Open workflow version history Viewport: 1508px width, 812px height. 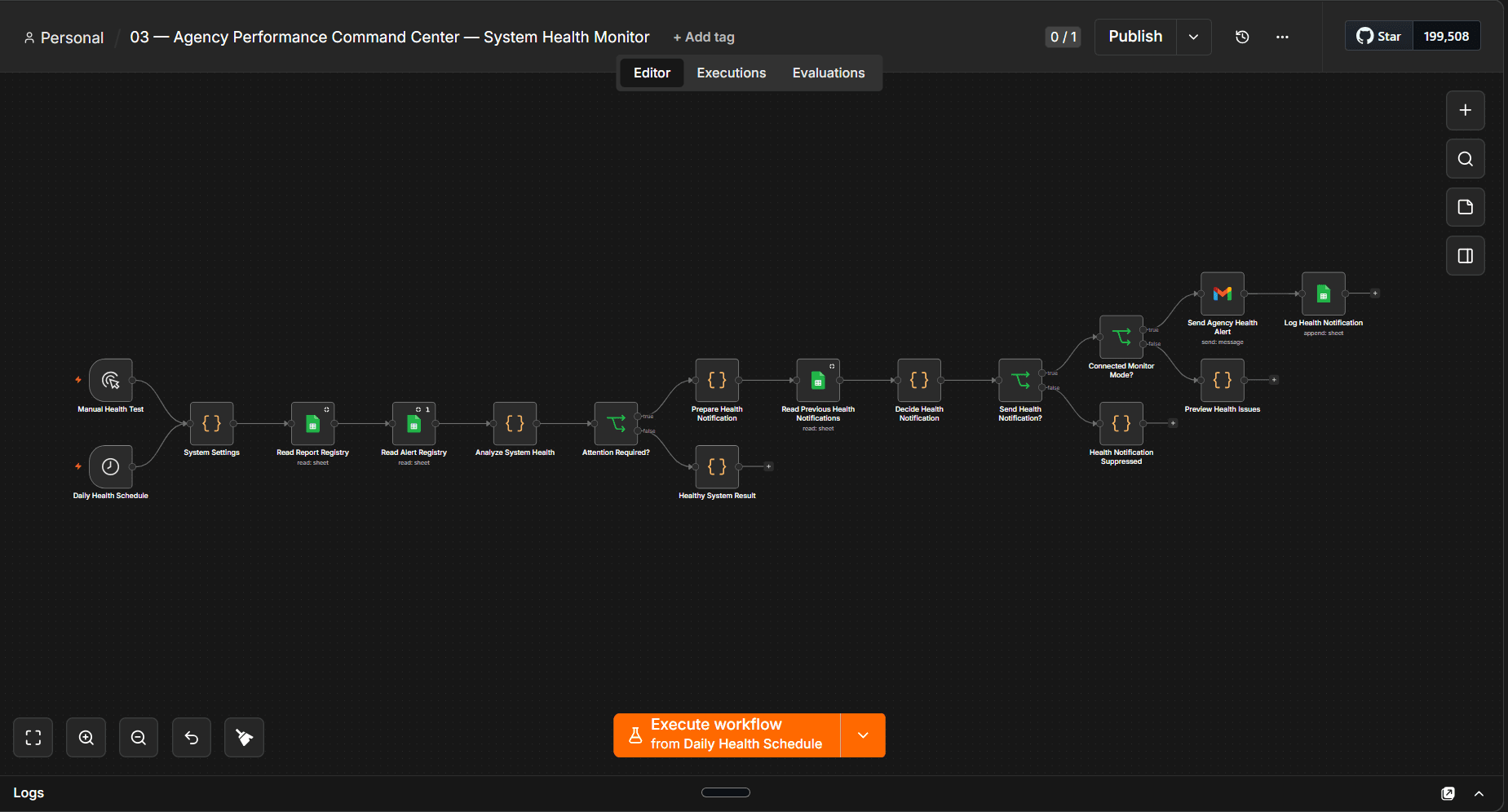[x=1242, y=37]
